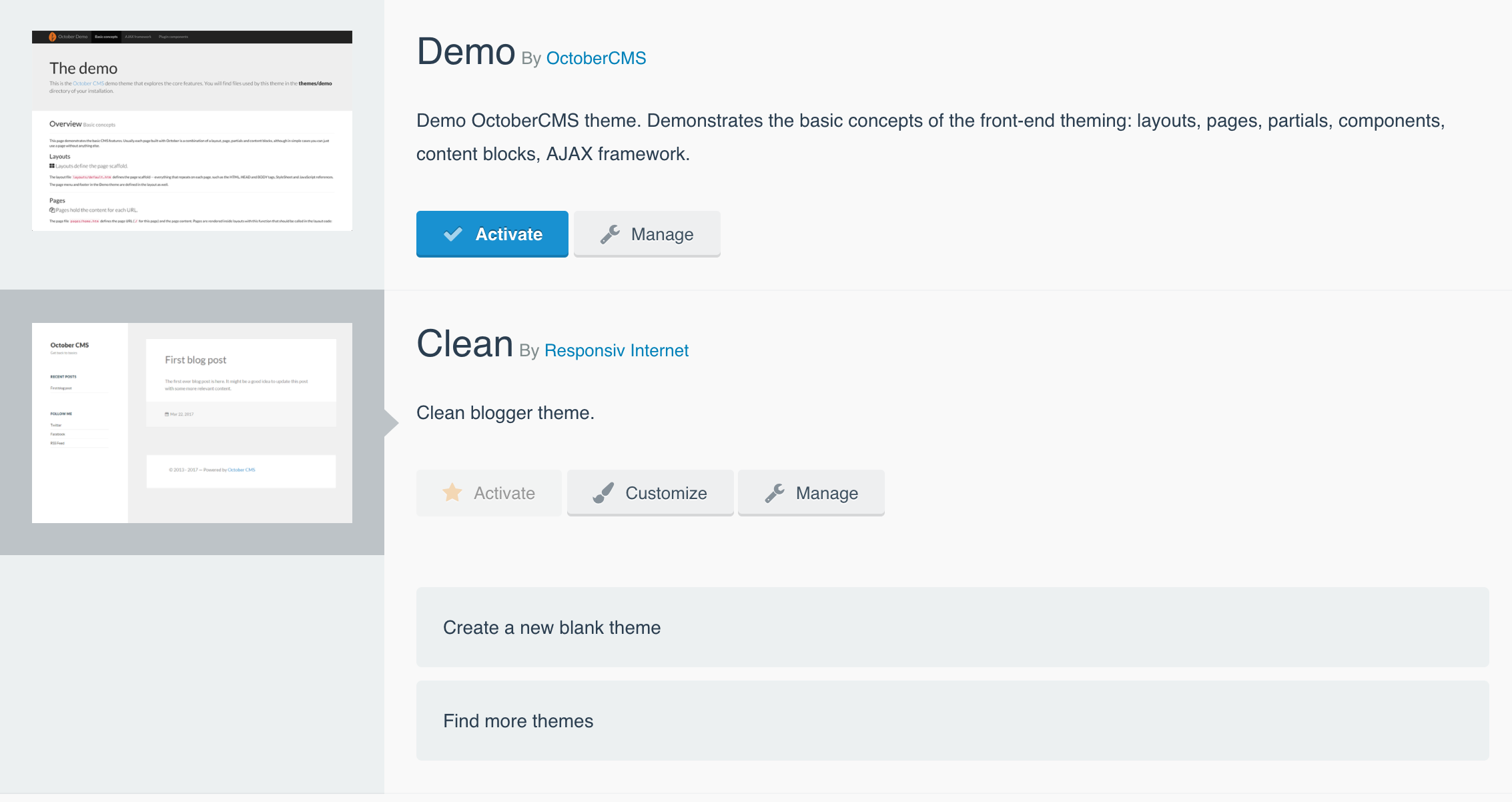Open Manage for the Demo theme
The height and width of the screenshot is (802, 1512).
point(647,234)
